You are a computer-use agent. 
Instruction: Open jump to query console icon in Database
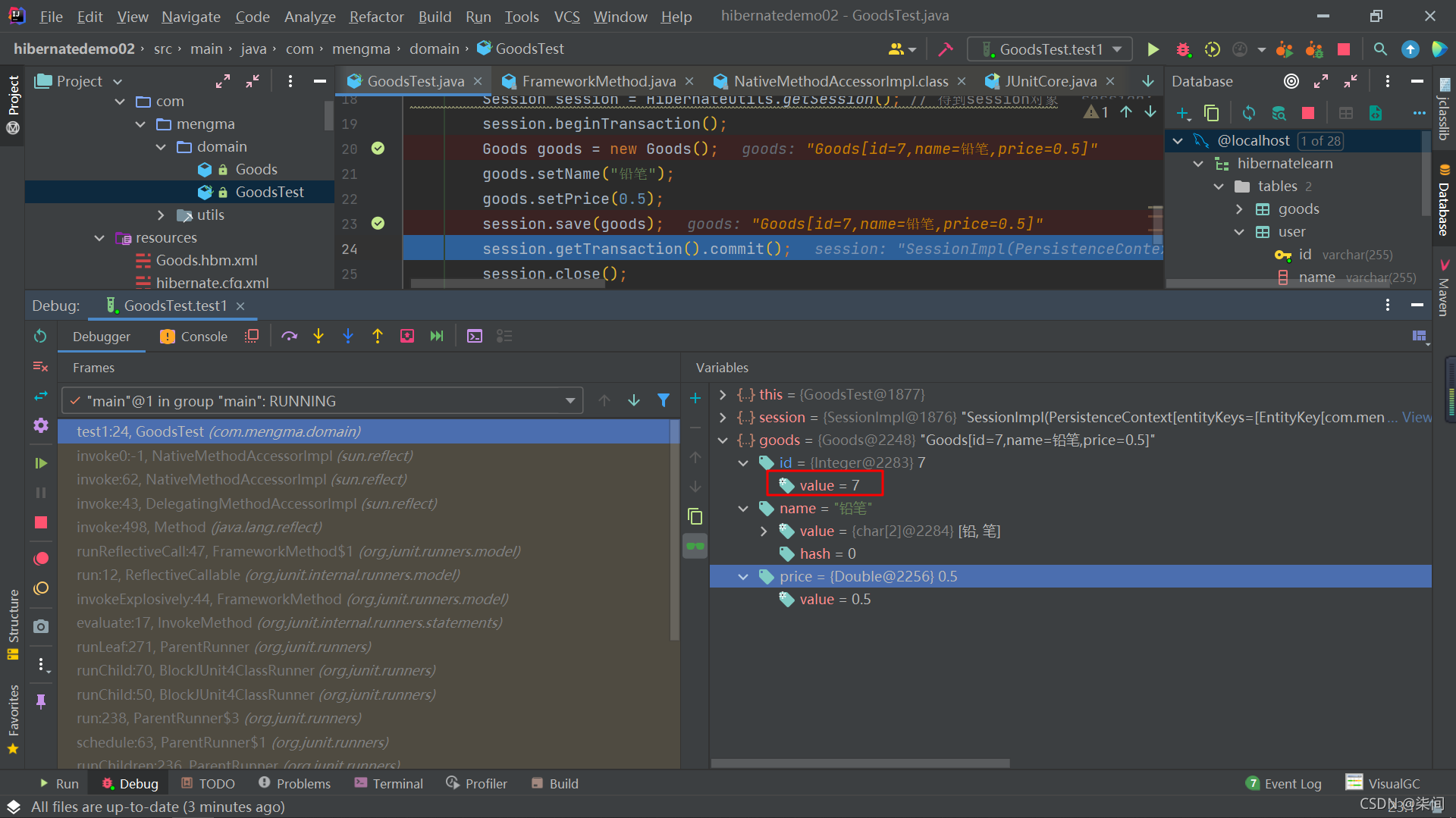(1376, 113)
